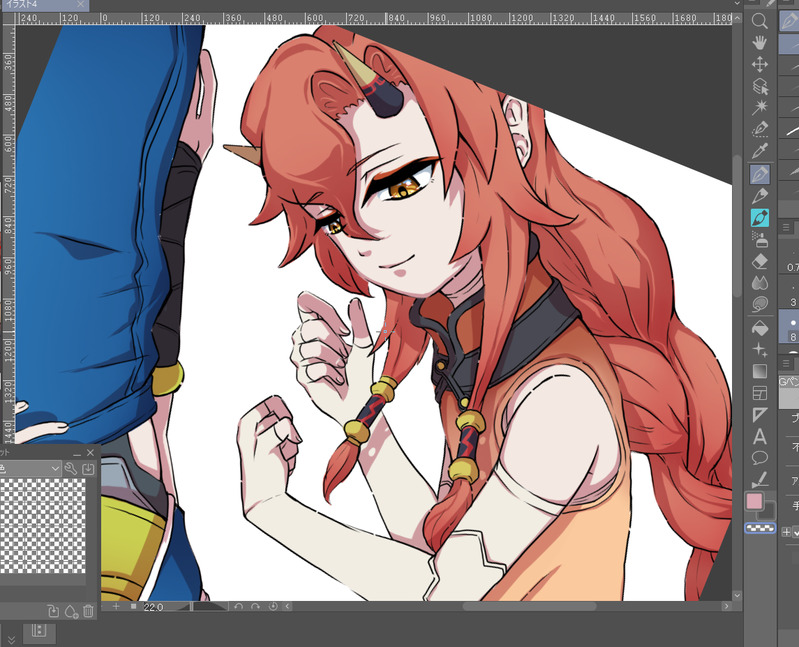Add color droplet icon in color set
The image size is (799, 647).
pyautogui.click(x=71, y=611)
